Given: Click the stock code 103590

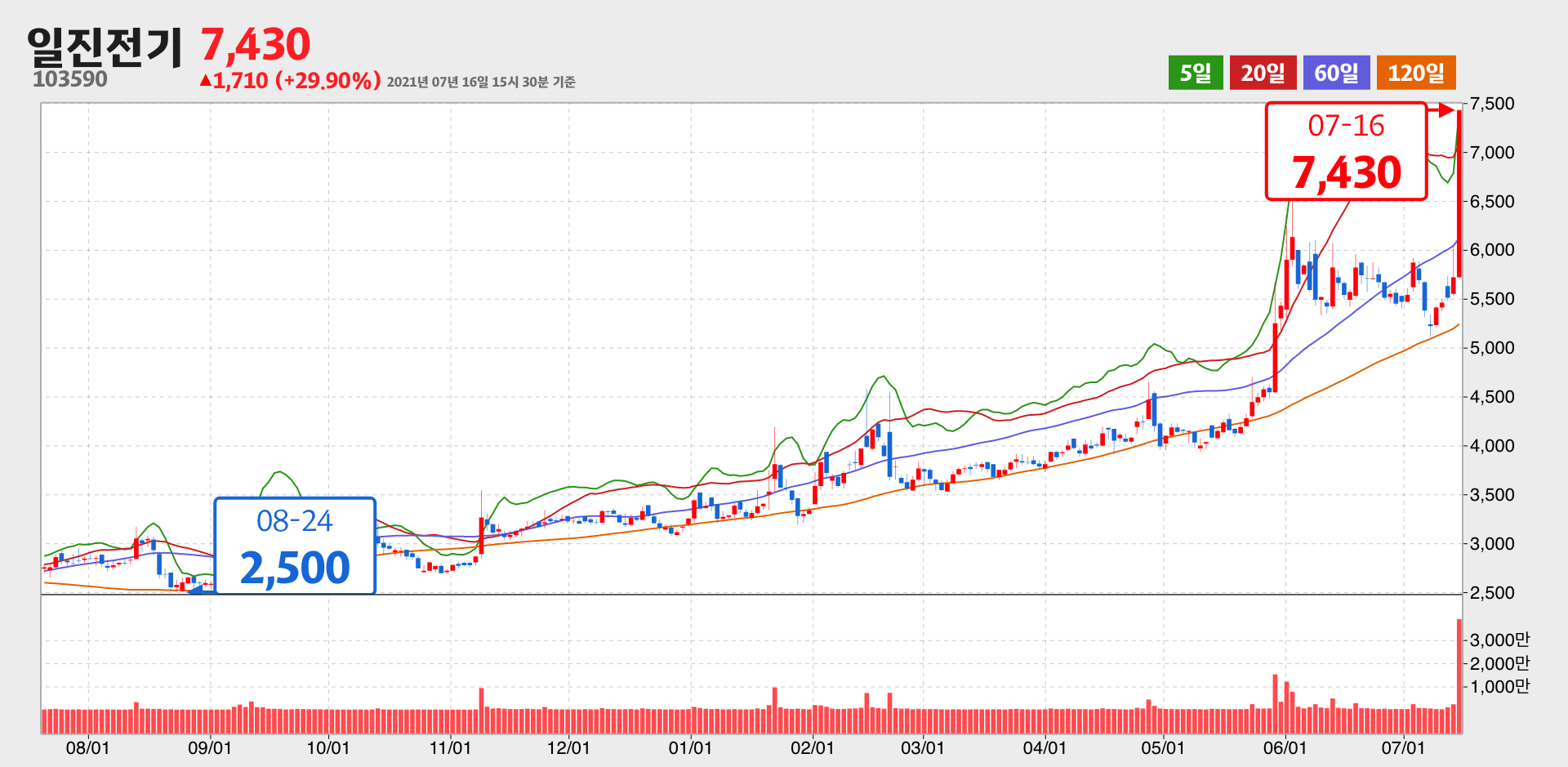Looking at the screenshot, I should tap(70, 79).
